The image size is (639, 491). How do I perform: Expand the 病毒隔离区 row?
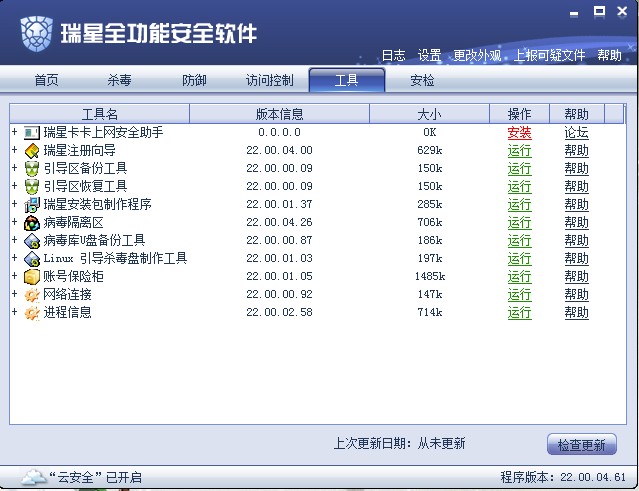coord(15,222)
